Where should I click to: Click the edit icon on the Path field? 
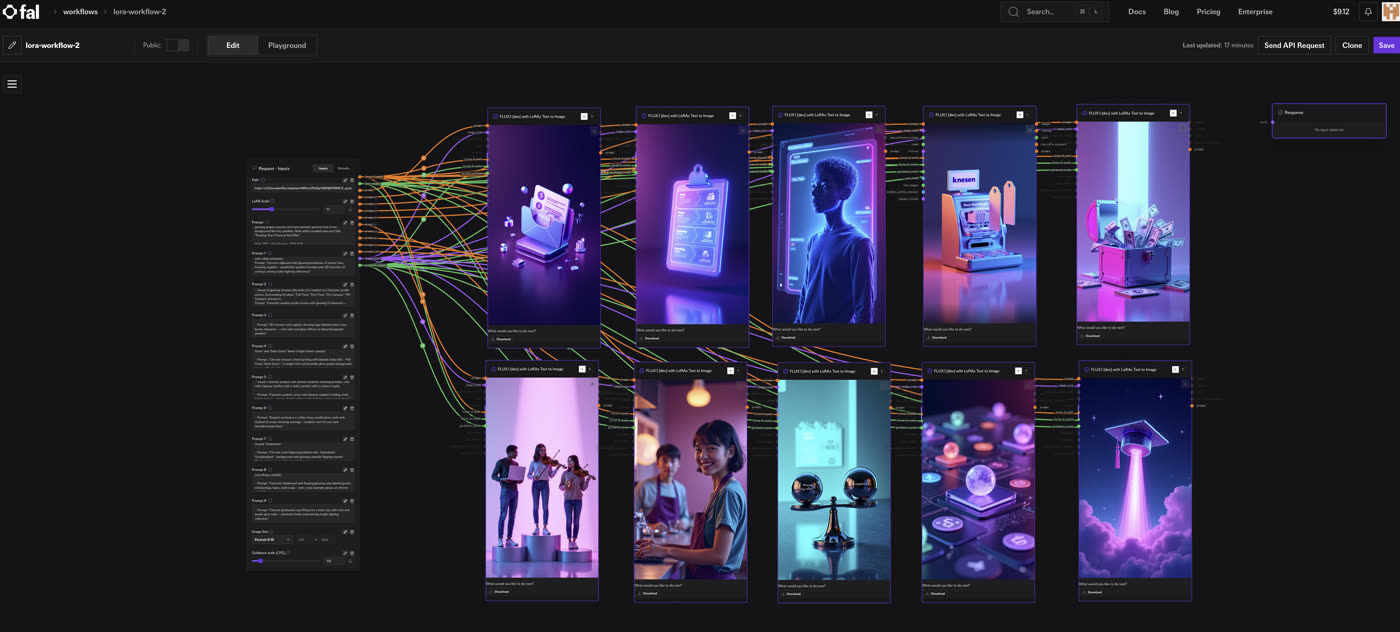(345, 180)
